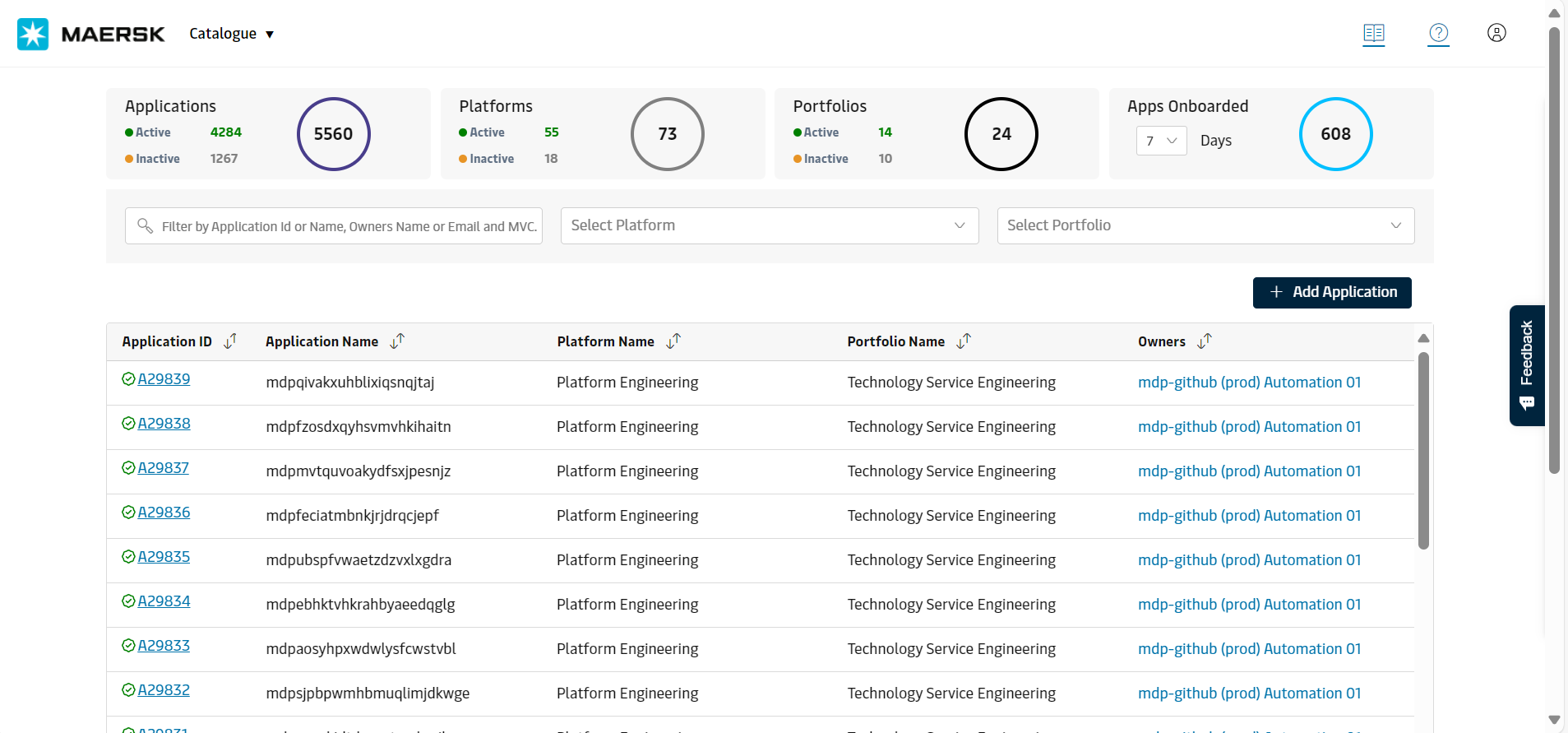Click Applications Active count 4284
The height and width of the screenshot is (733, 1568).
click(x=226, y=132)
